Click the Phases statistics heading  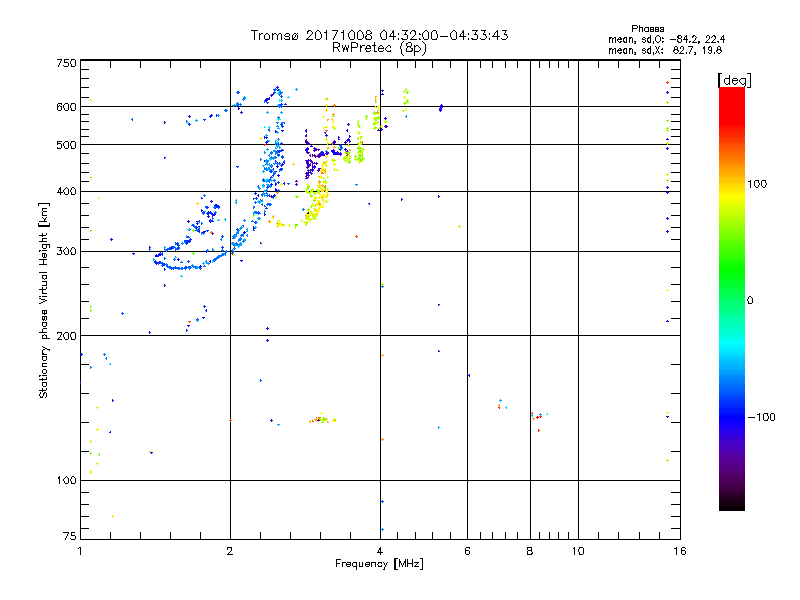point(647,29)
